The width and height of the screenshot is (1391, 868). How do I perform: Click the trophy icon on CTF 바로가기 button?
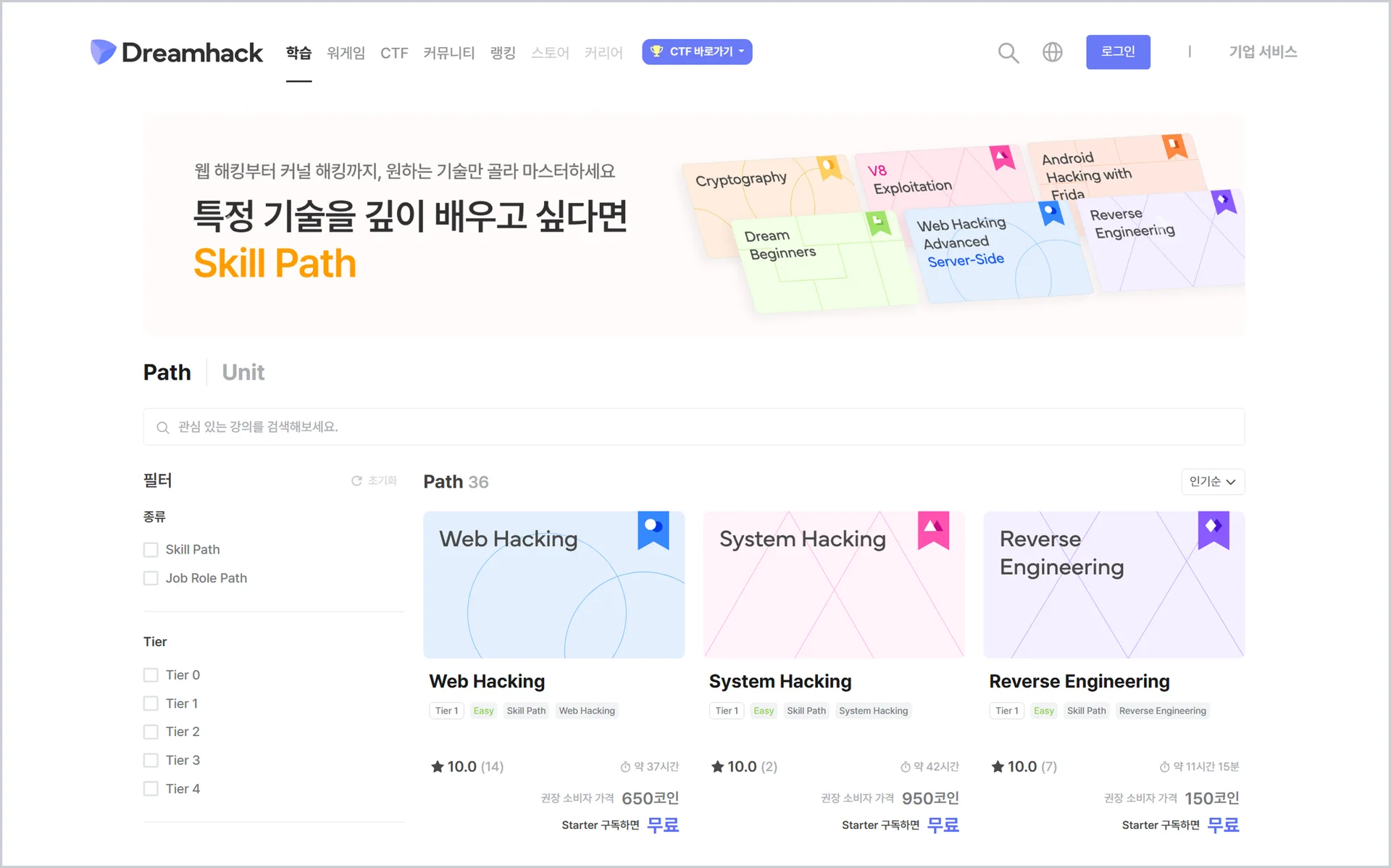(x=658, y=51)
